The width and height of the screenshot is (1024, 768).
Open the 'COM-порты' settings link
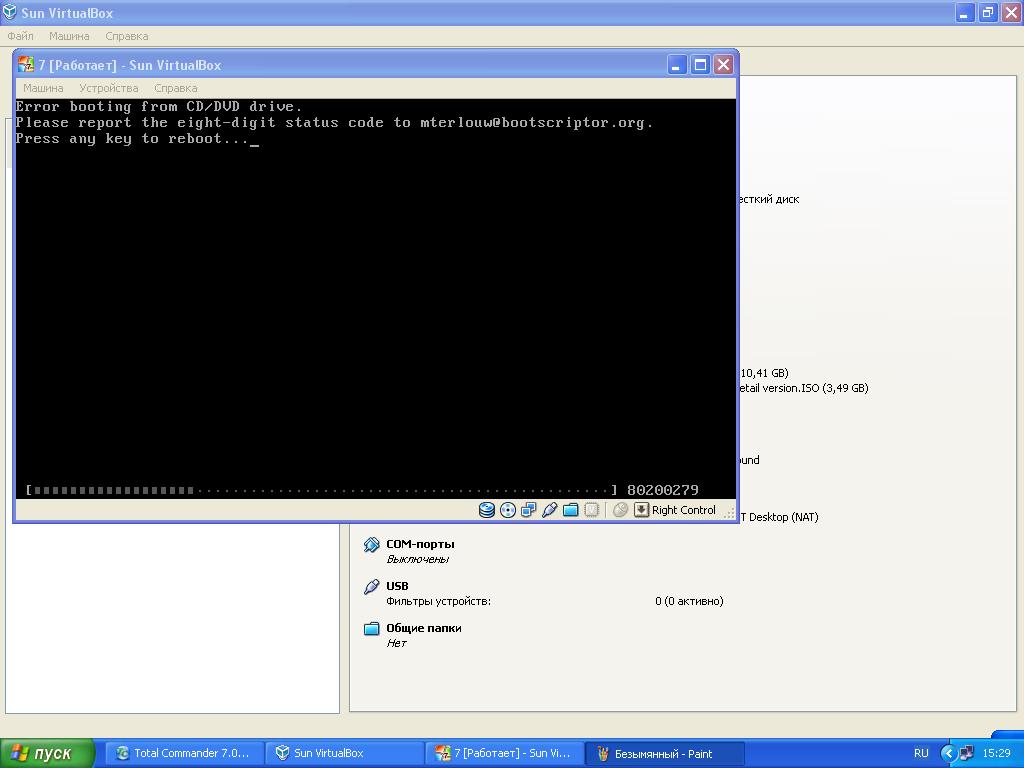pyautogui.click(x=420, y=544)
